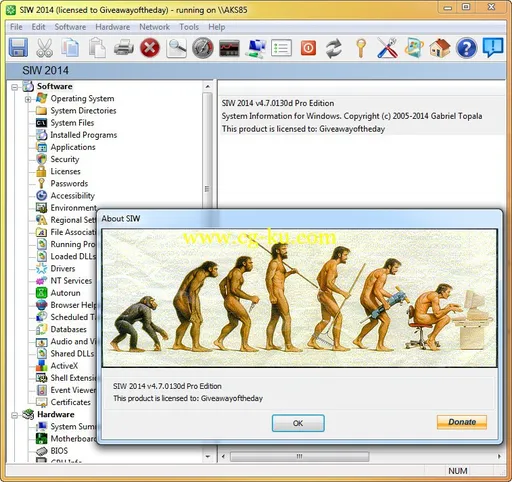
Task: Click the NUM status bar indicator
Action: 458,471
